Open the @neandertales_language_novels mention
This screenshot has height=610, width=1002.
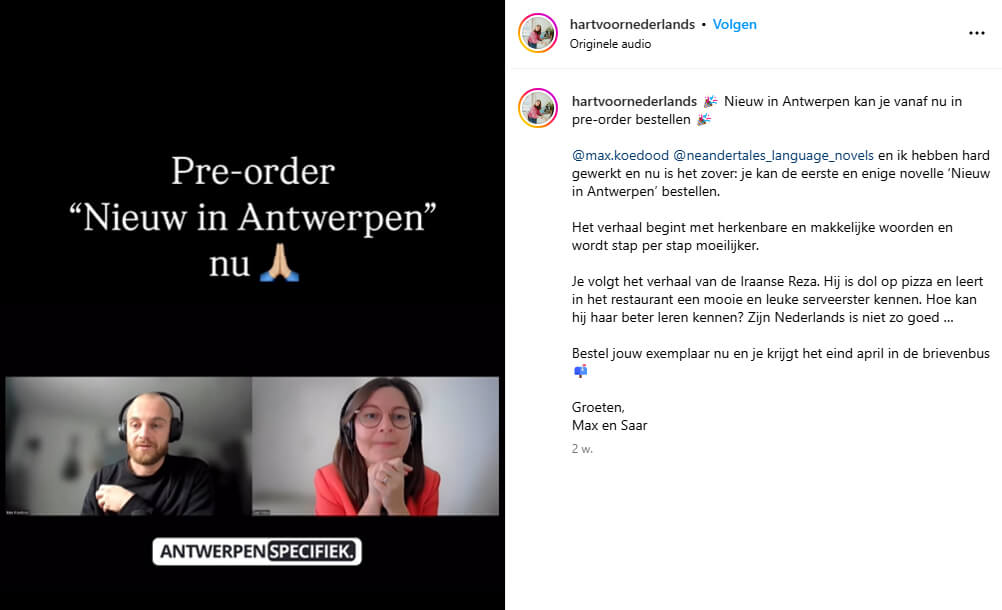(773, 155)
